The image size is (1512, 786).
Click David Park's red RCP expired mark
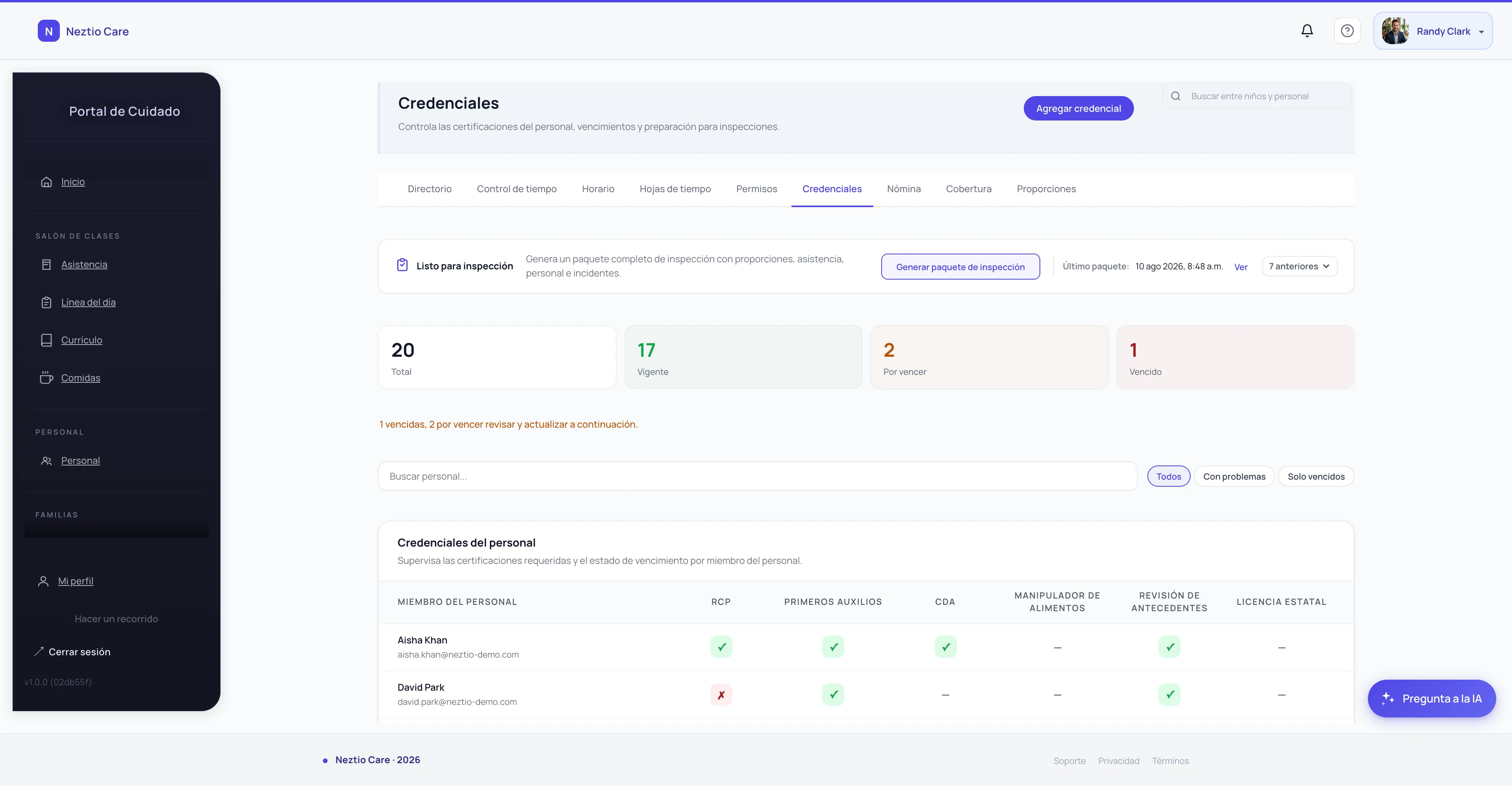[721, 694]
